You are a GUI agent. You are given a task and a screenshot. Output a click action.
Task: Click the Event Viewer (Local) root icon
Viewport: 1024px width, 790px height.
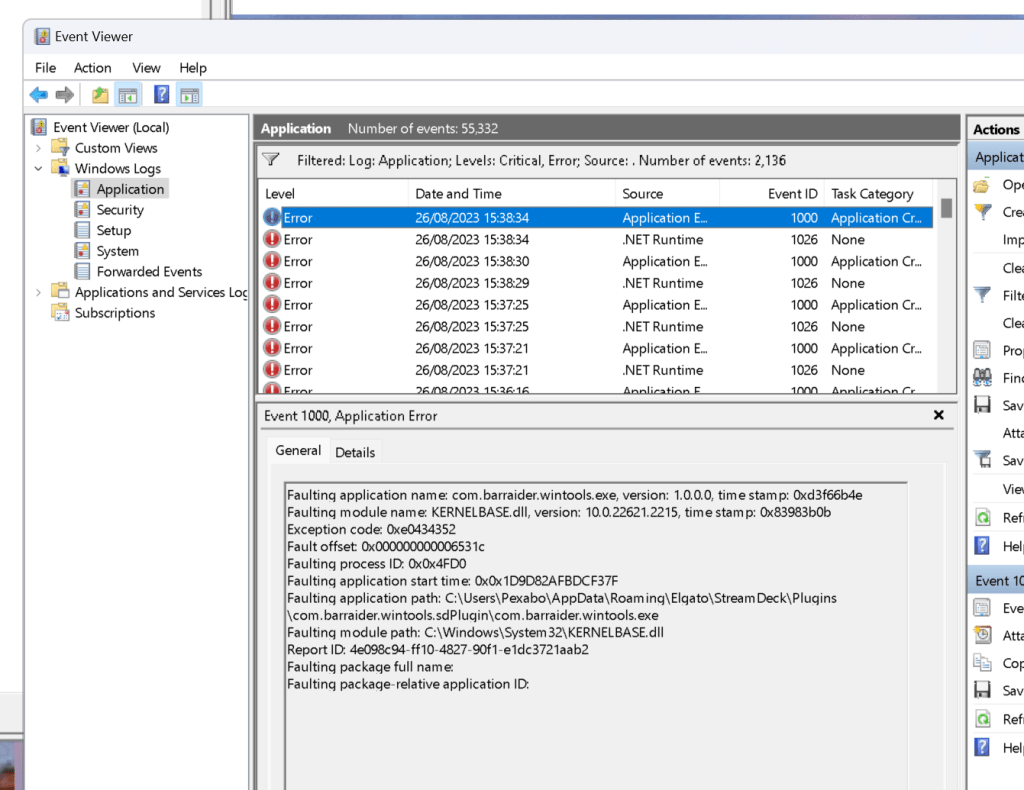click(x=39, y=127)
